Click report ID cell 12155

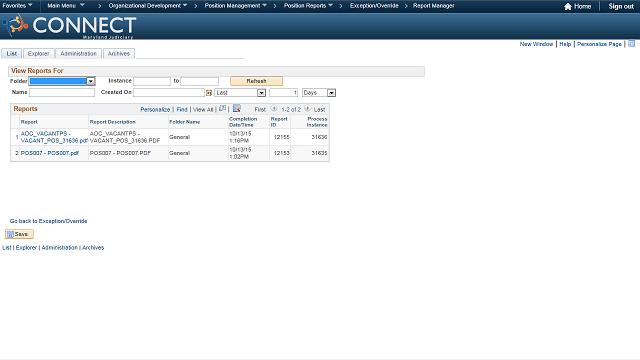(282, 137)
